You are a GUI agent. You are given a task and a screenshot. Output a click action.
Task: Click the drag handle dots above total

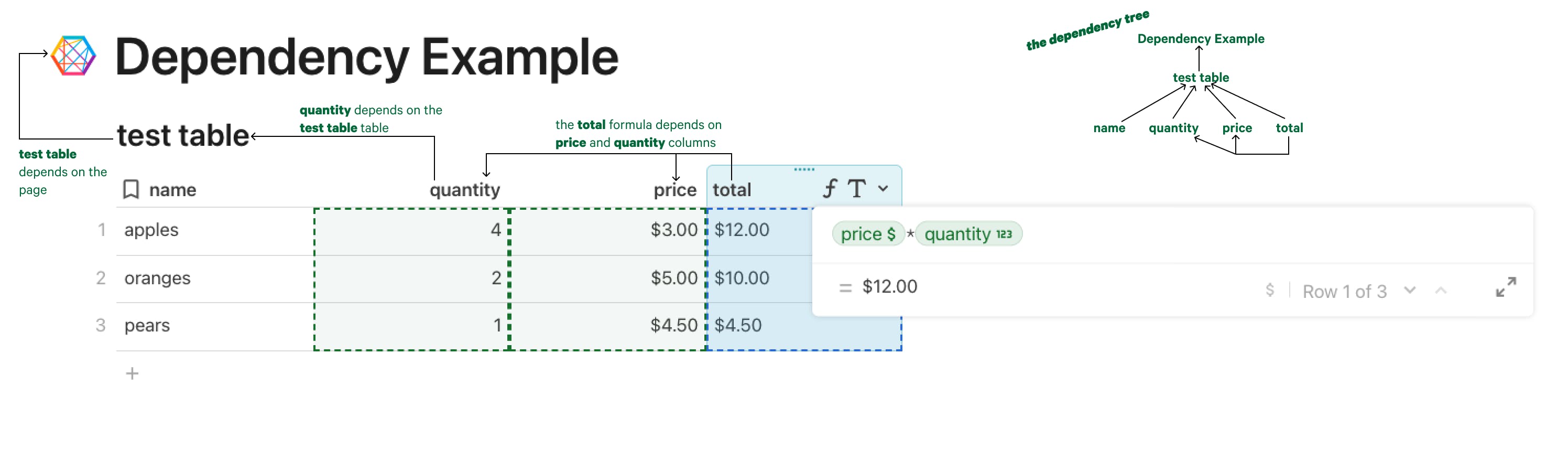coord(804,169)
